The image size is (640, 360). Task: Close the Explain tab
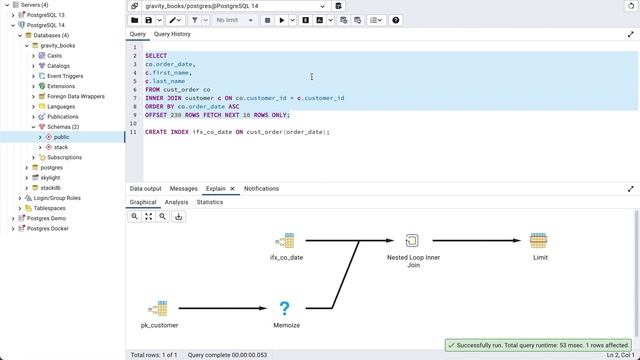(232, 189)
